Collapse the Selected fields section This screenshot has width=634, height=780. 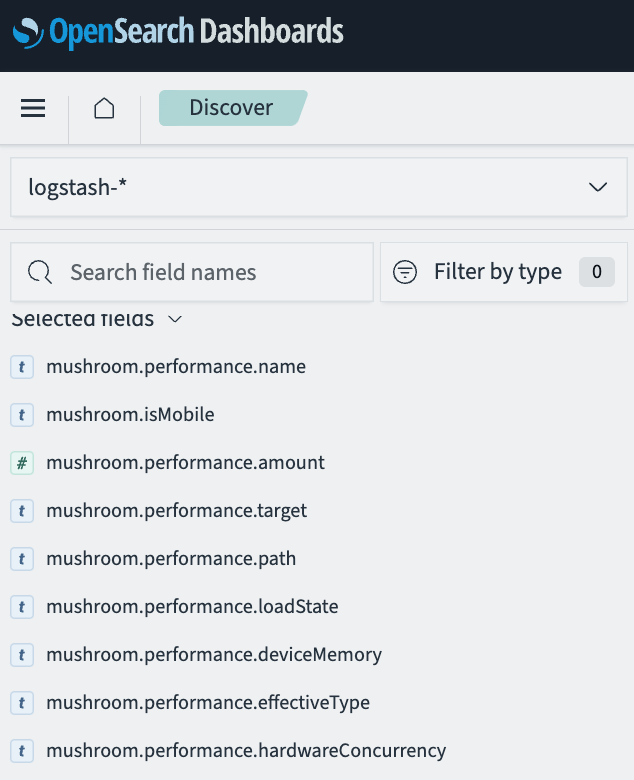(x=97, y=319)
